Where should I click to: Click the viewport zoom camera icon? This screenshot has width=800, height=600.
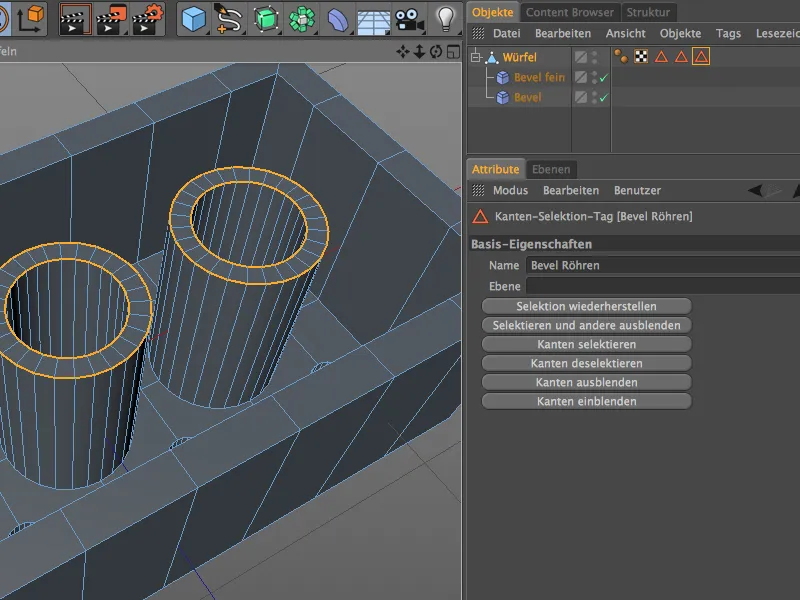[419, 52]
